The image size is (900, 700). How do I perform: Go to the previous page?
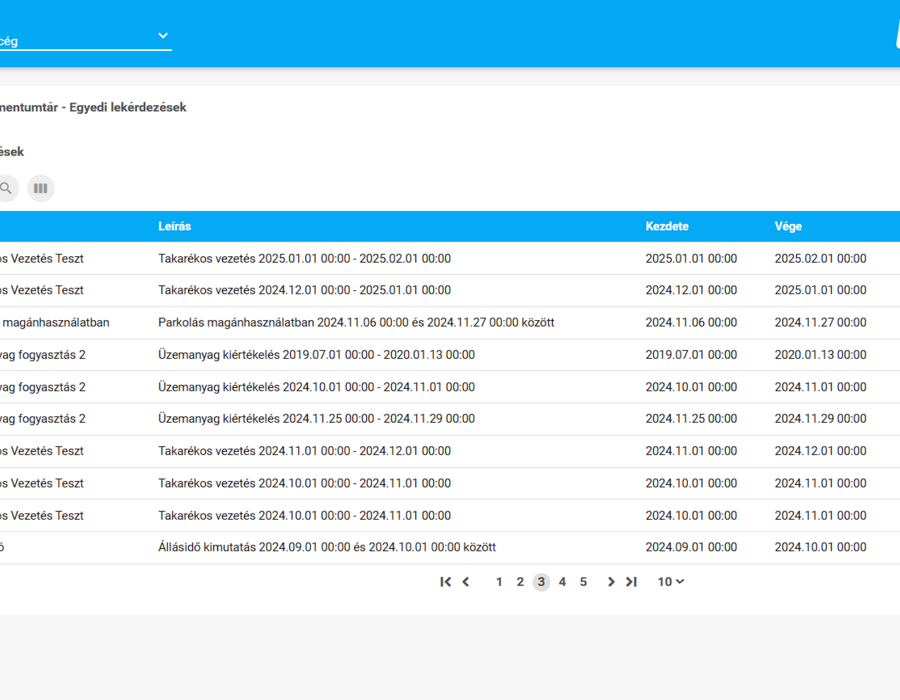[466, 582]
